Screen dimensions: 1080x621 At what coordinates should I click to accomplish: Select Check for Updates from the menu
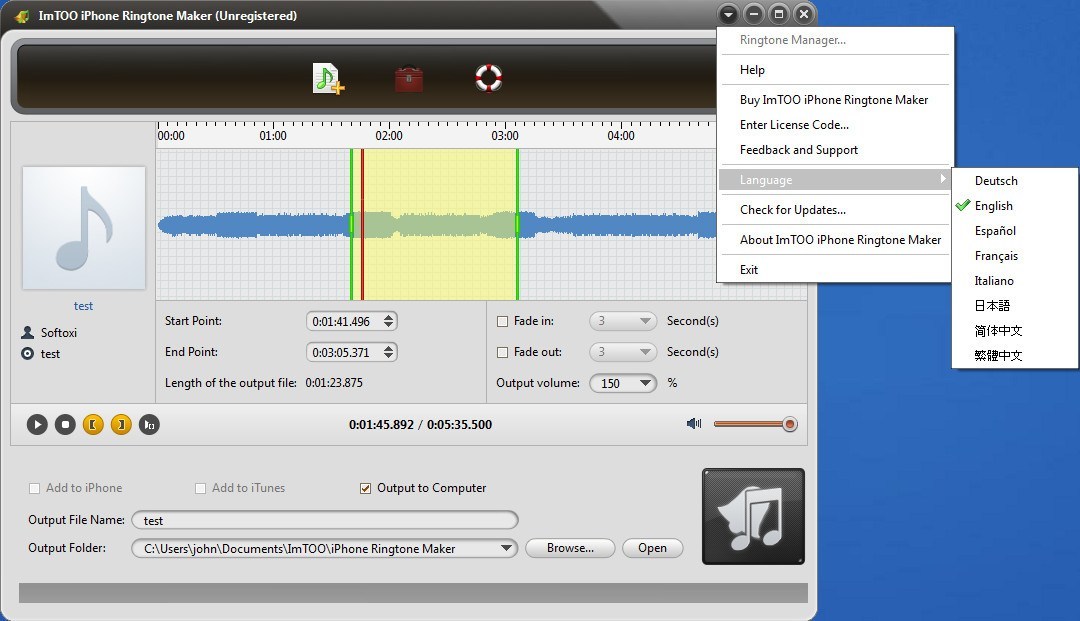tap(793, 210)
